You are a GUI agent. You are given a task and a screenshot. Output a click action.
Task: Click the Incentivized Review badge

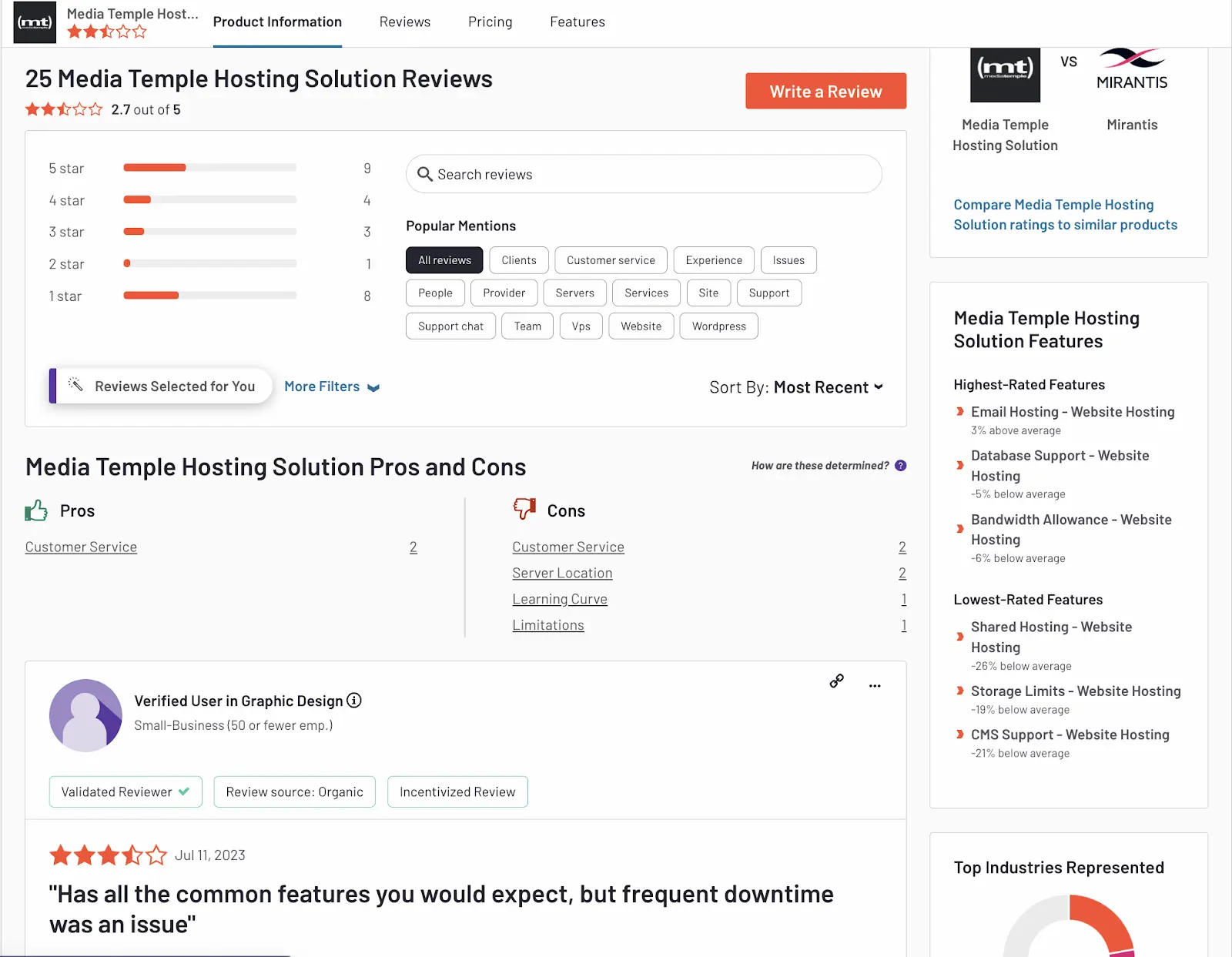click(457, 791)
